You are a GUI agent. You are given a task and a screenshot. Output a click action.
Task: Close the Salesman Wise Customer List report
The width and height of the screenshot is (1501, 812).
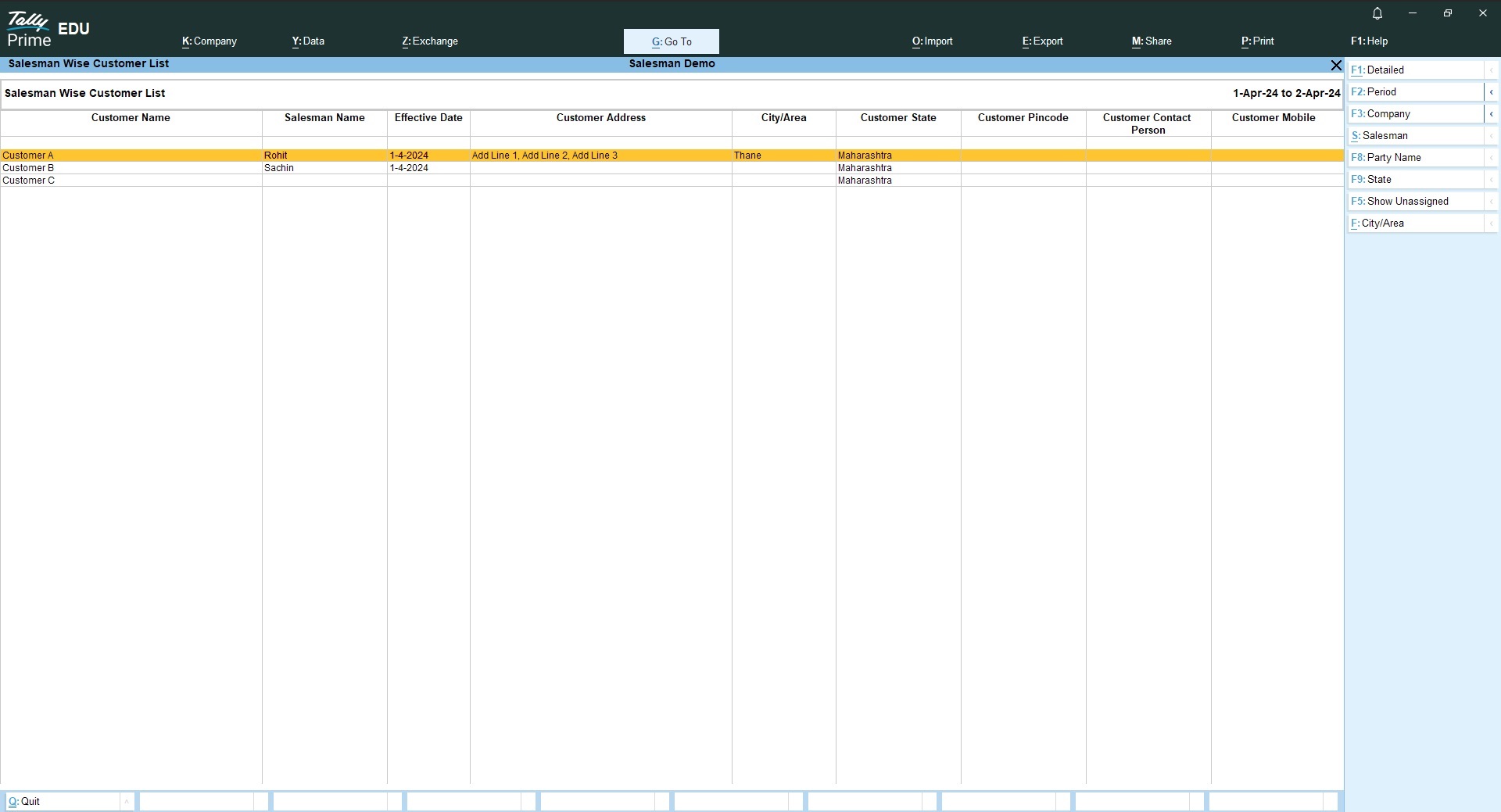point(1335,65)
